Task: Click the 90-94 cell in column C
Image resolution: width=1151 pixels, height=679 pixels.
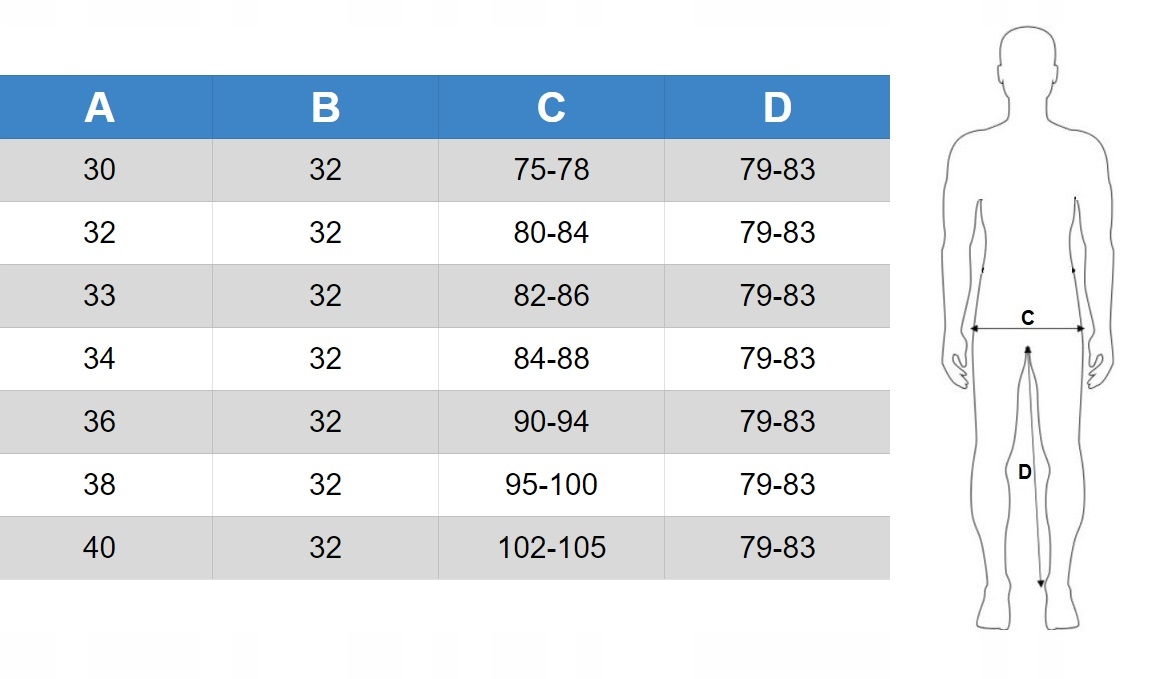Action: pyautogui.click(x=551, y=422)
